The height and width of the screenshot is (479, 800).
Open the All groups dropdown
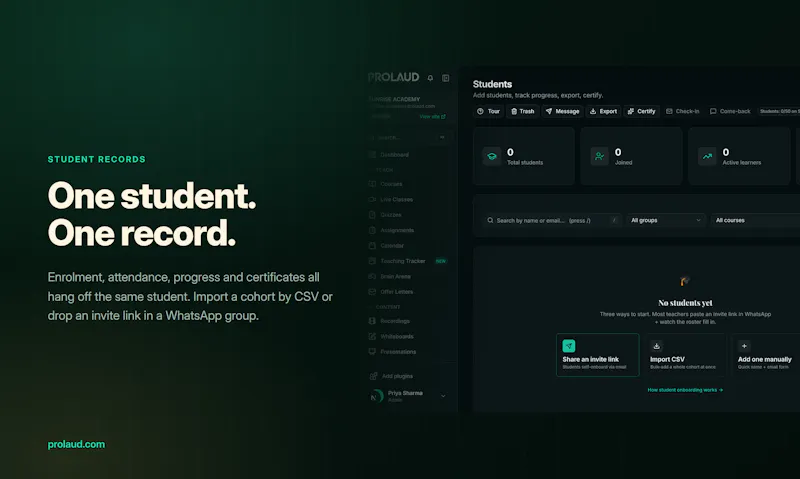pos(666,220)
